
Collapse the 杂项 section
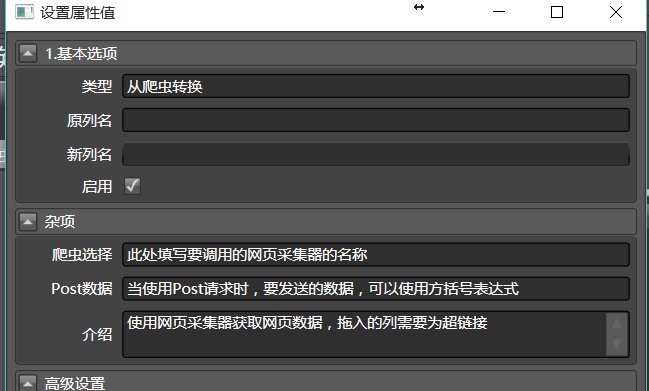pos(28,222)
